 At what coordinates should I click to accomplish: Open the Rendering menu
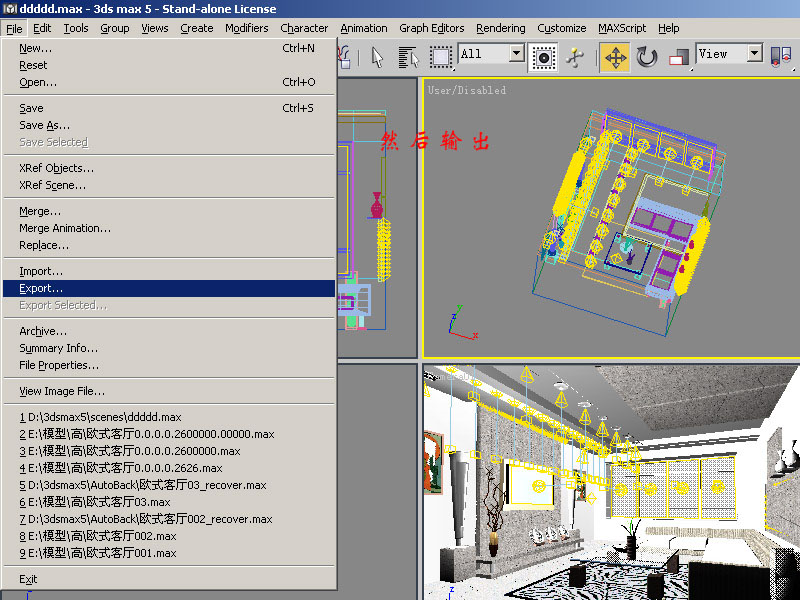(500, 28)
